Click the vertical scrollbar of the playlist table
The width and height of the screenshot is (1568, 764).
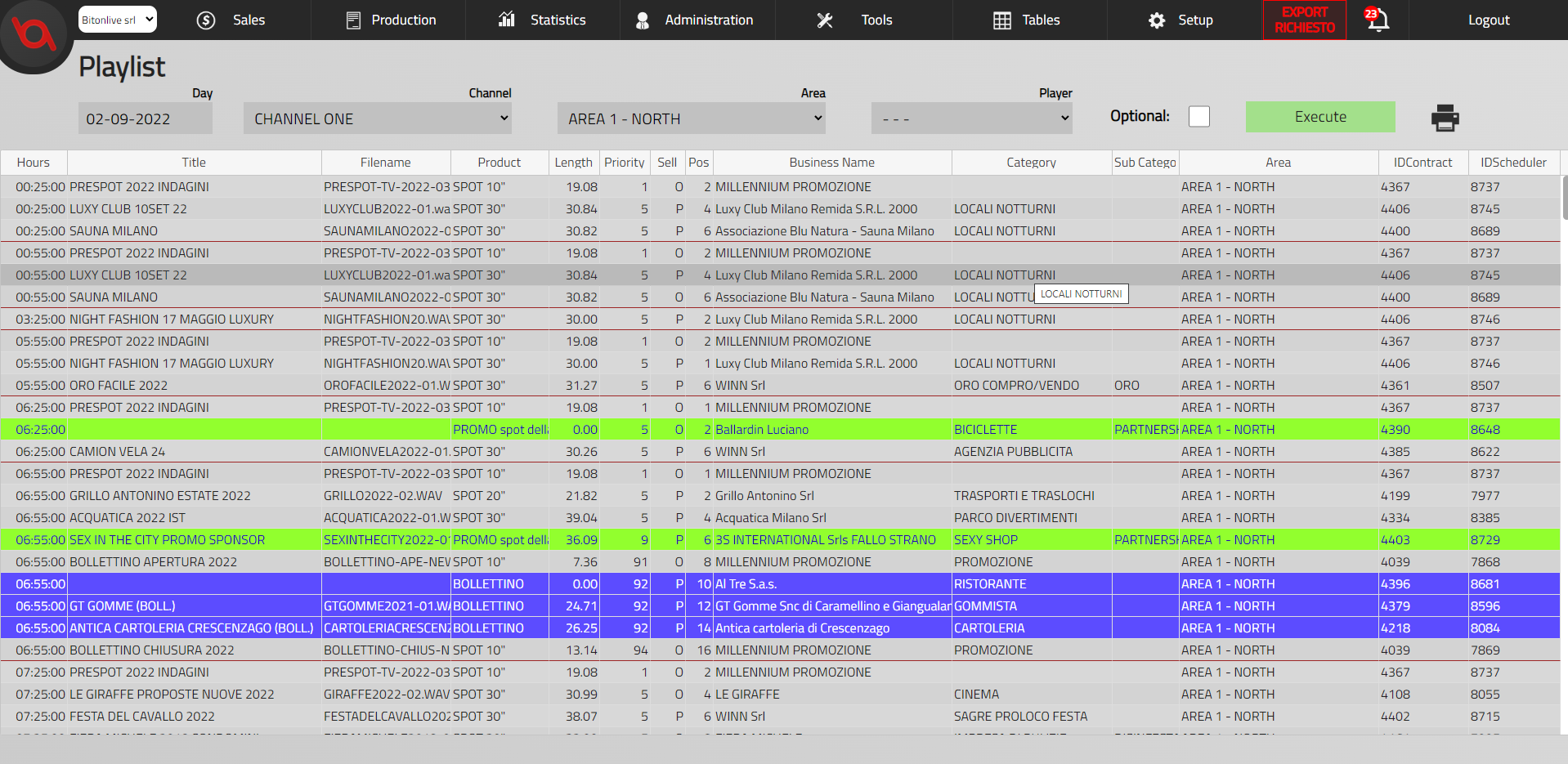click(1564, 197)
